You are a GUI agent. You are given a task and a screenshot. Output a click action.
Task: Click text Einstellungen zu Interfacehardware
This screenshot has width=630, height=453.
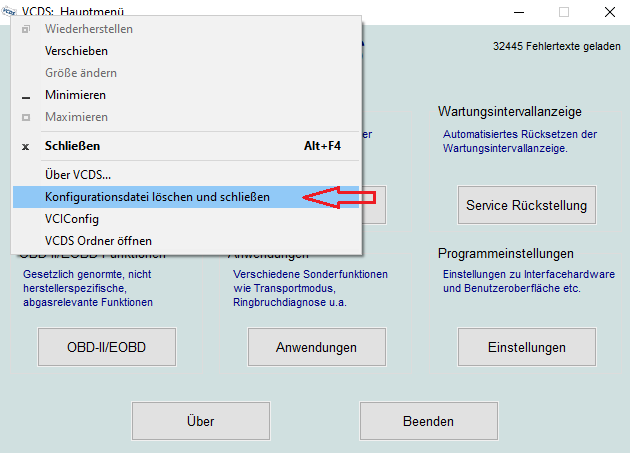[529, 274]
